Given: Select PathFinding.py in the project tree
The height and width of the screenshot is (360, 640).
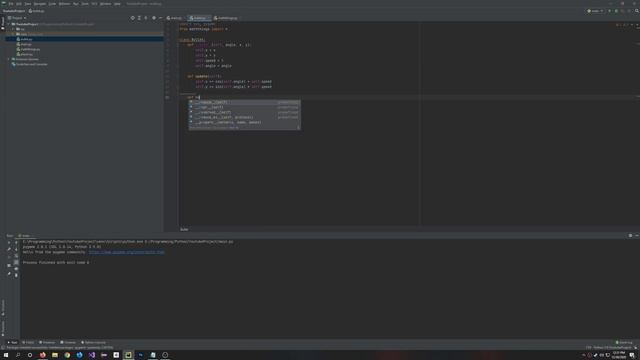Looking at the screenshot, I should [30, 49].
